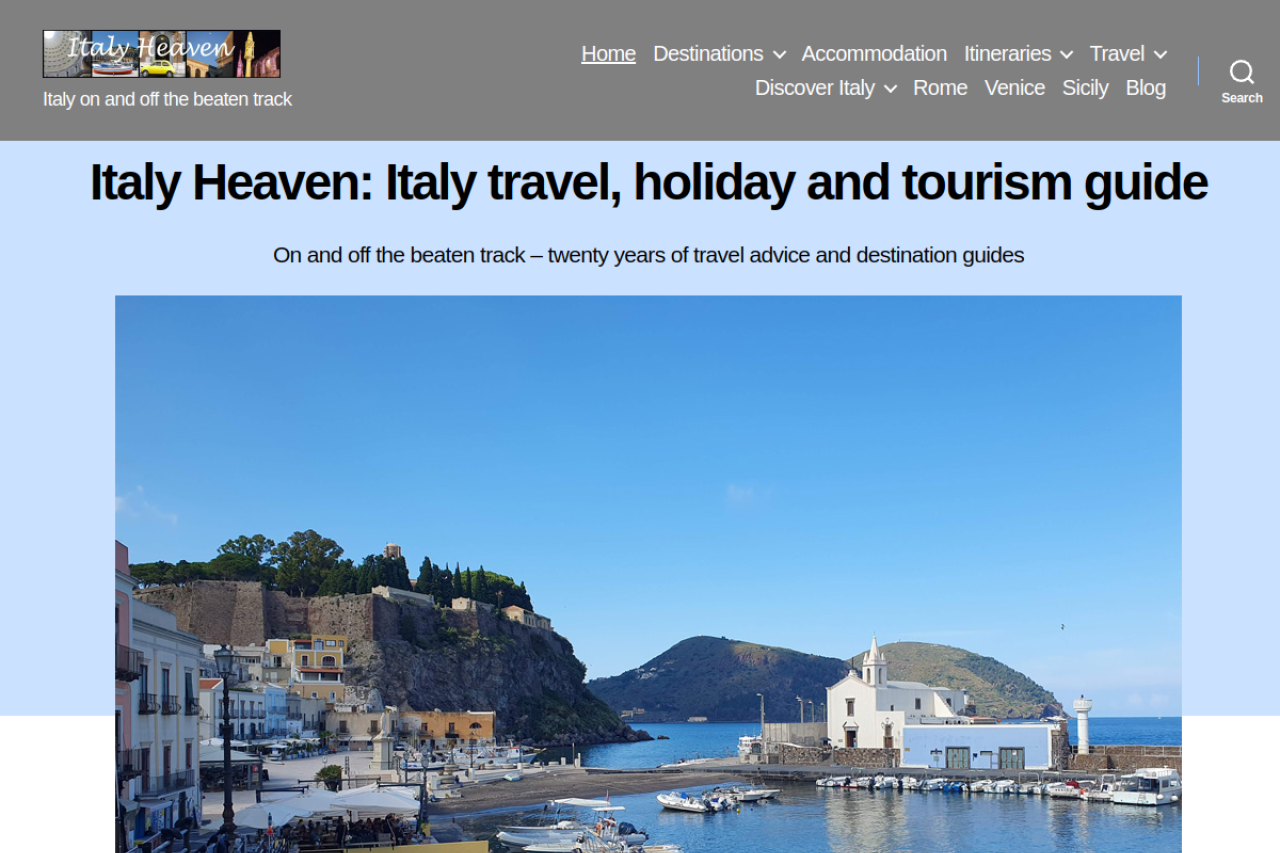The width and height of the screenshot is (1280, 853).
Task: Click the Italy Heaven logo image
Action: (162, 54)
